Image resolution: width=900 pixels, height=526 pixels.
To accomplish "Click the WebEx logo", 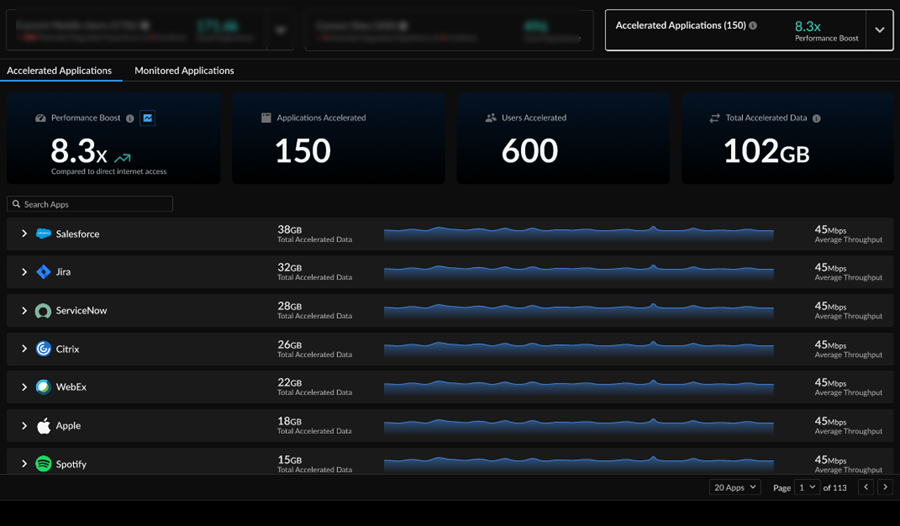I will [x=43, y=387].
